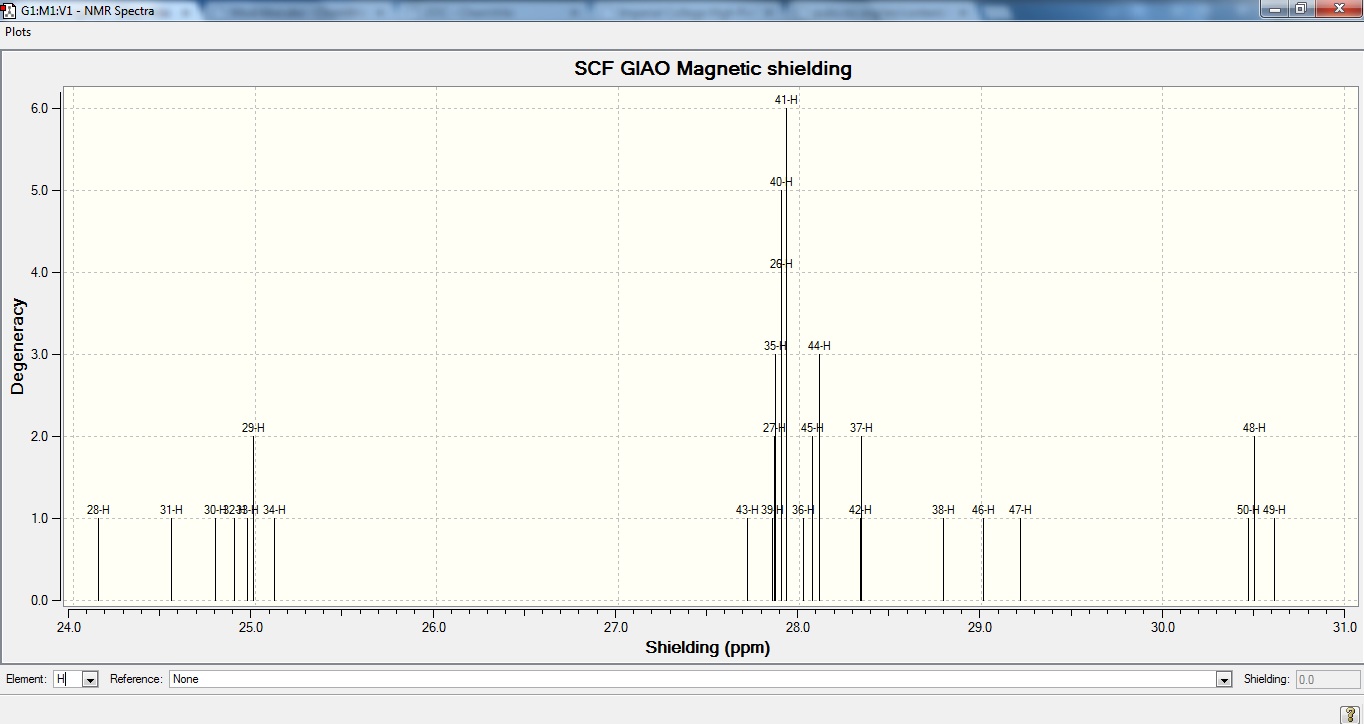The height and width of the screenshot is (724, 1364).
Task: Click the 31-H peak label
Action: [x=171, y=510]
